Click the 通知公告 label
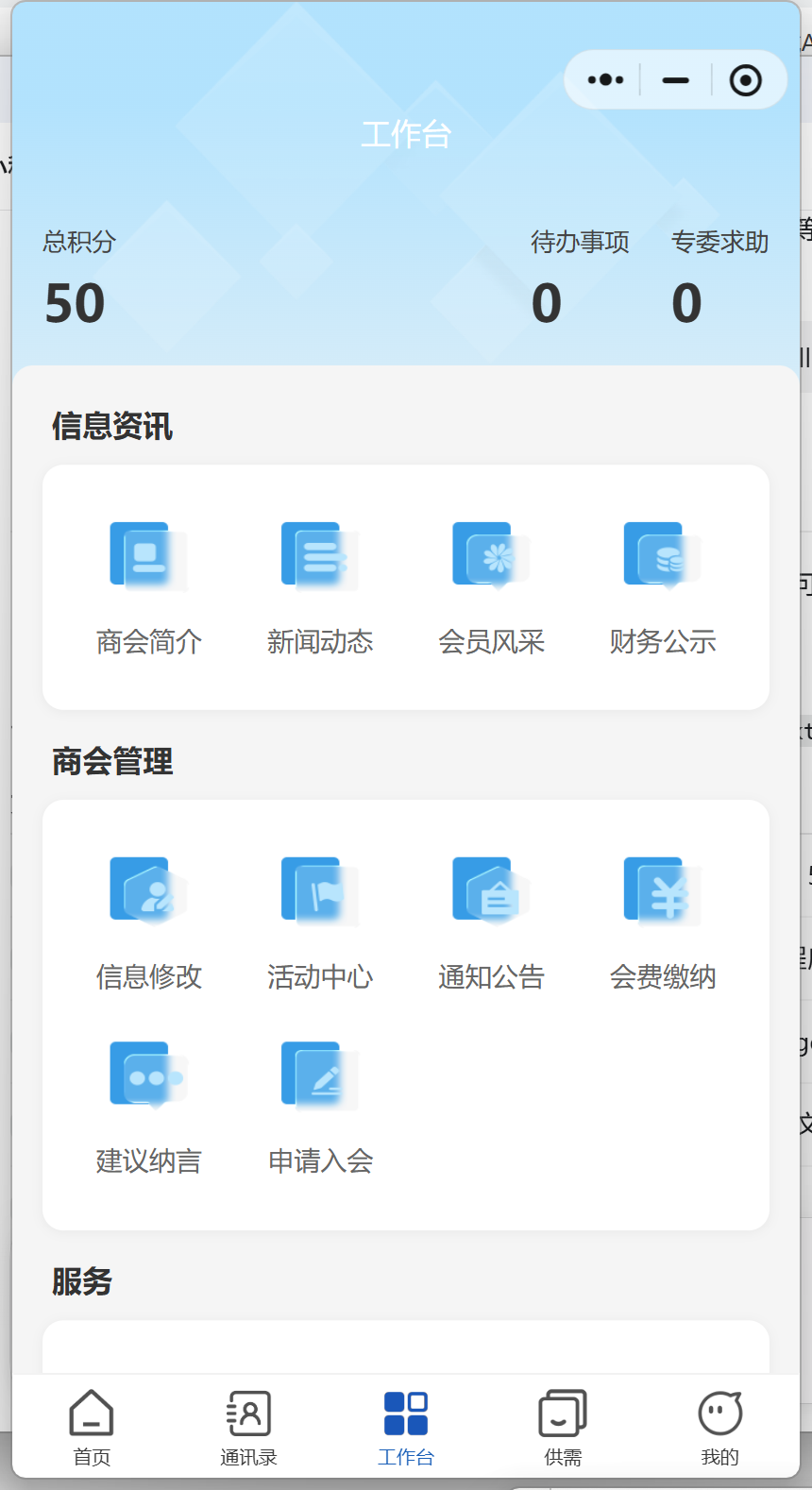Image resolution: width=812 pixels, height=1490 pixels. 491,977
